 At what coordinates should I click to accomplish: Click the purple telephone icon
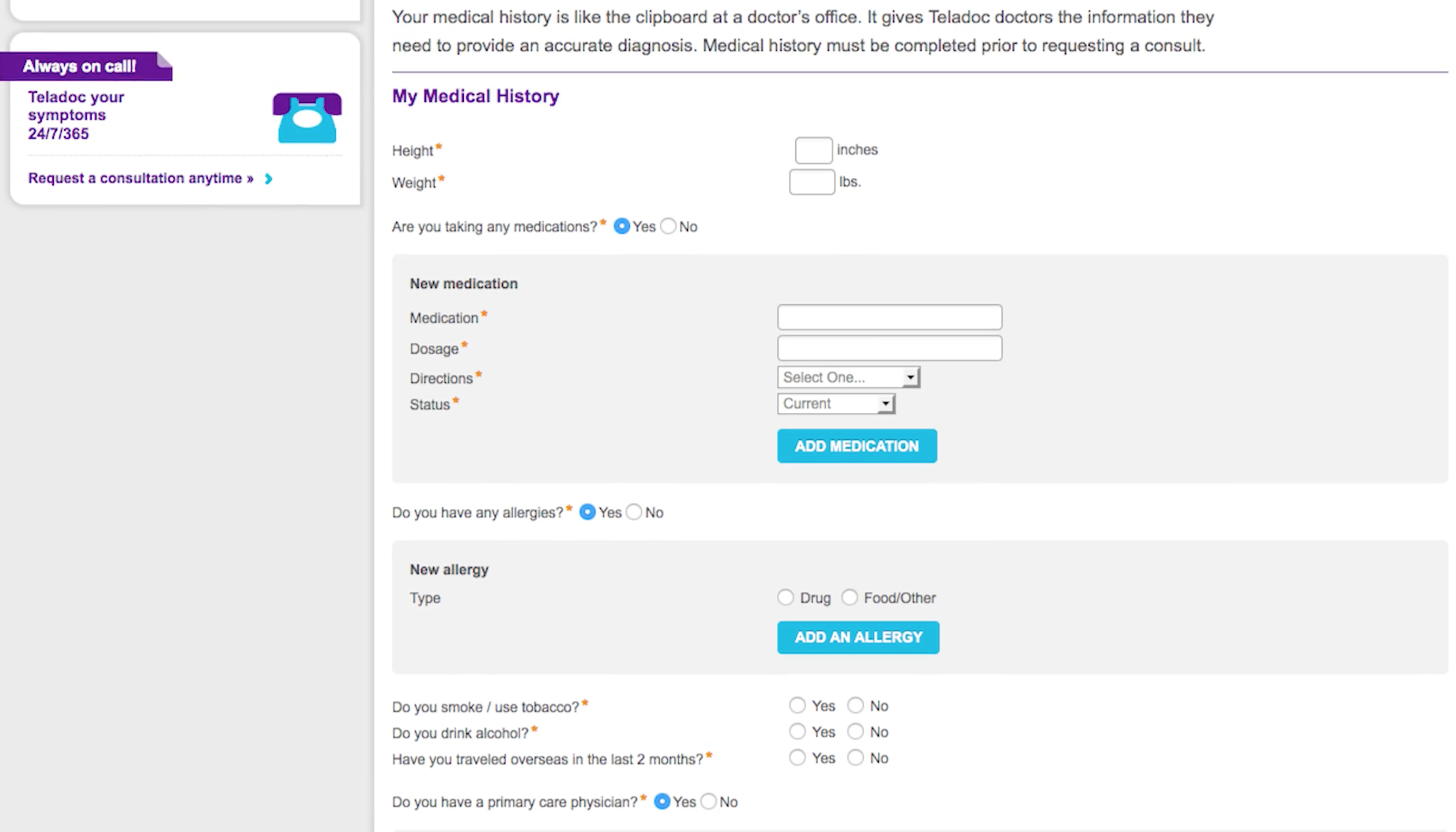click(307, 118)
